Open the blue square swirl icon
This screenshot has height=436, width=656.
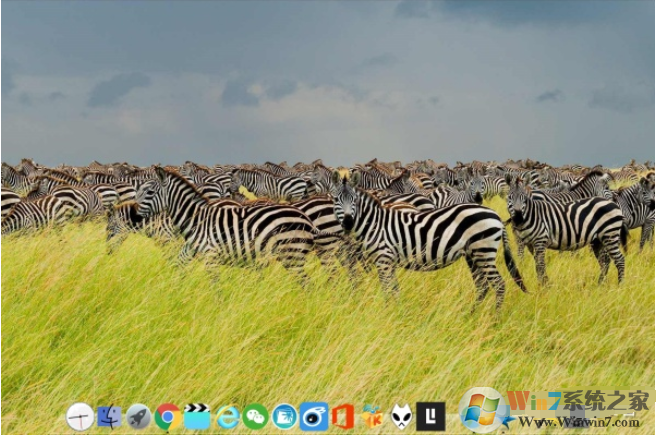[314, 417]
